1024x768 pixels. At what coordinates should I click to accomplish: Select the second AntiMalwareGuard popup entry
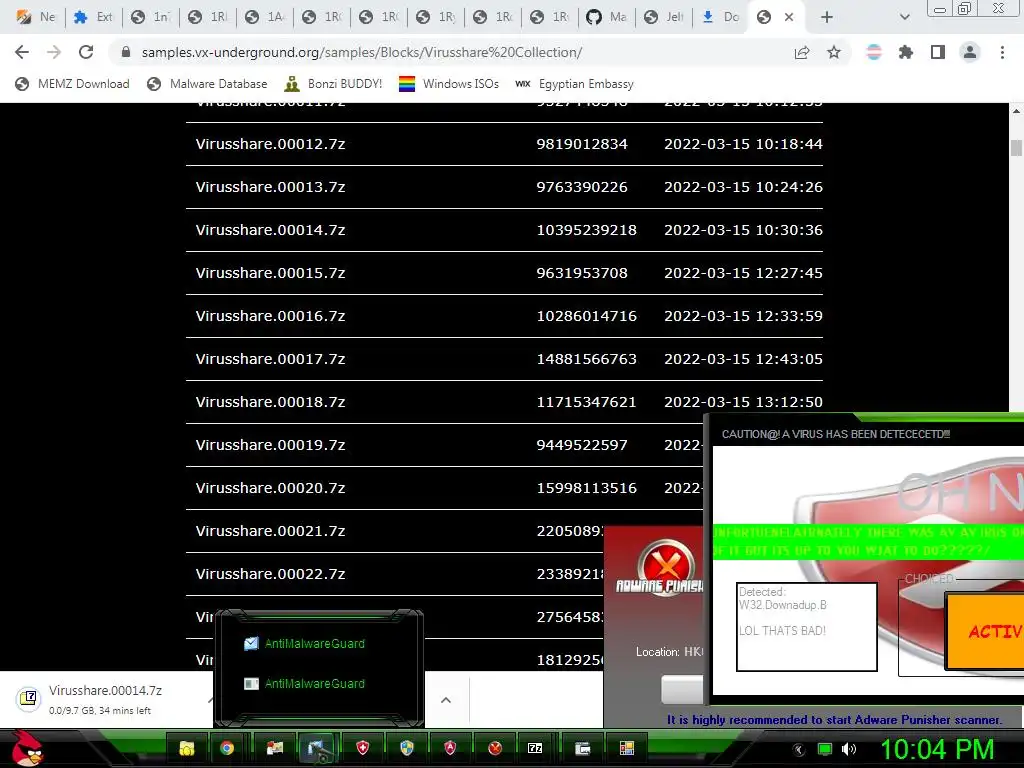(304, 684)
